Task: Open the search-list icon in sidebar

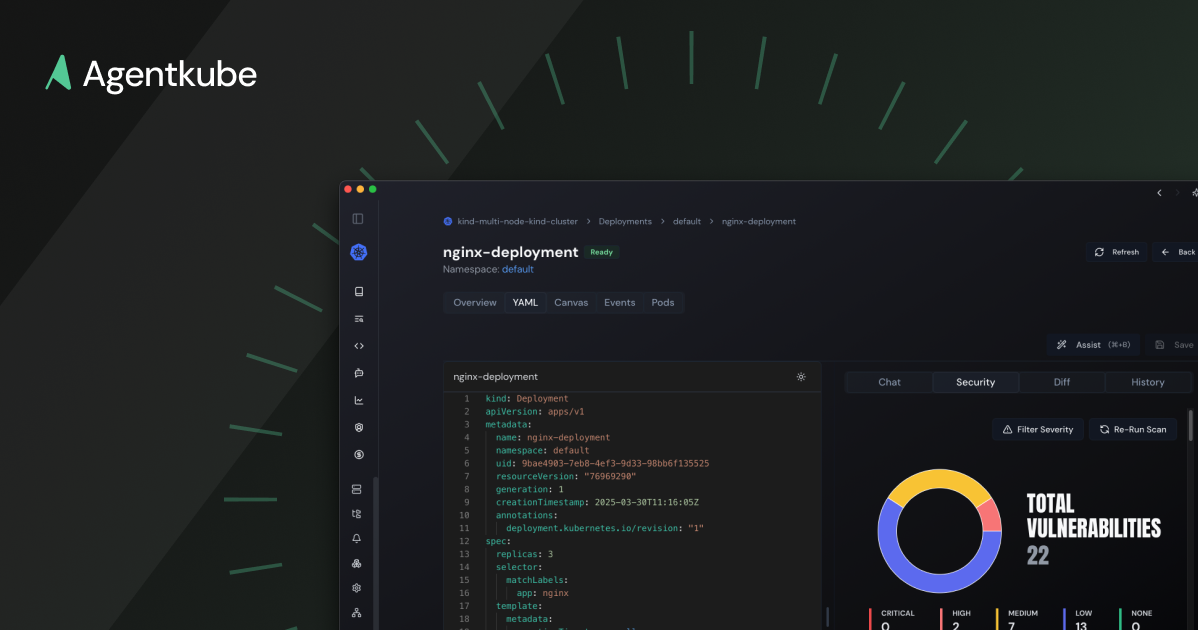Action: (x=358, y=319)
